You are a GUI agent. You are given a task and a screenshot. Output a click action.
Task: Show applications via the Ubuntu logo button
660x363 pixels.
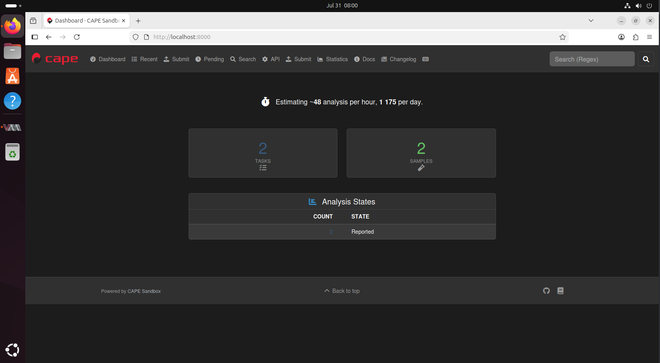(x=13, y=350)
